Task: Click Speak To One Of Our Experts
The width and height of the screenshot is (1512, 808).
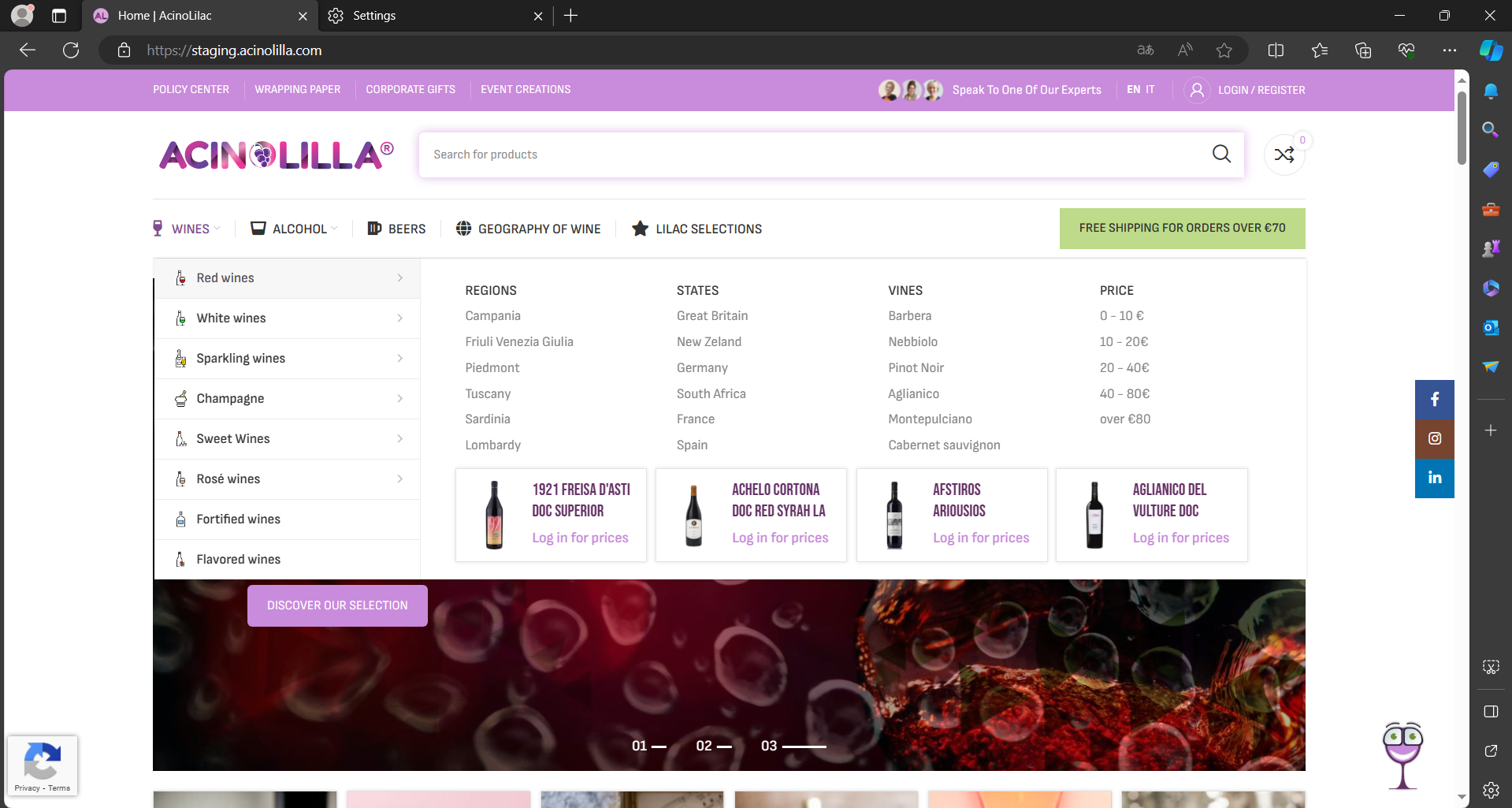Action: [x=1027, y=90]
